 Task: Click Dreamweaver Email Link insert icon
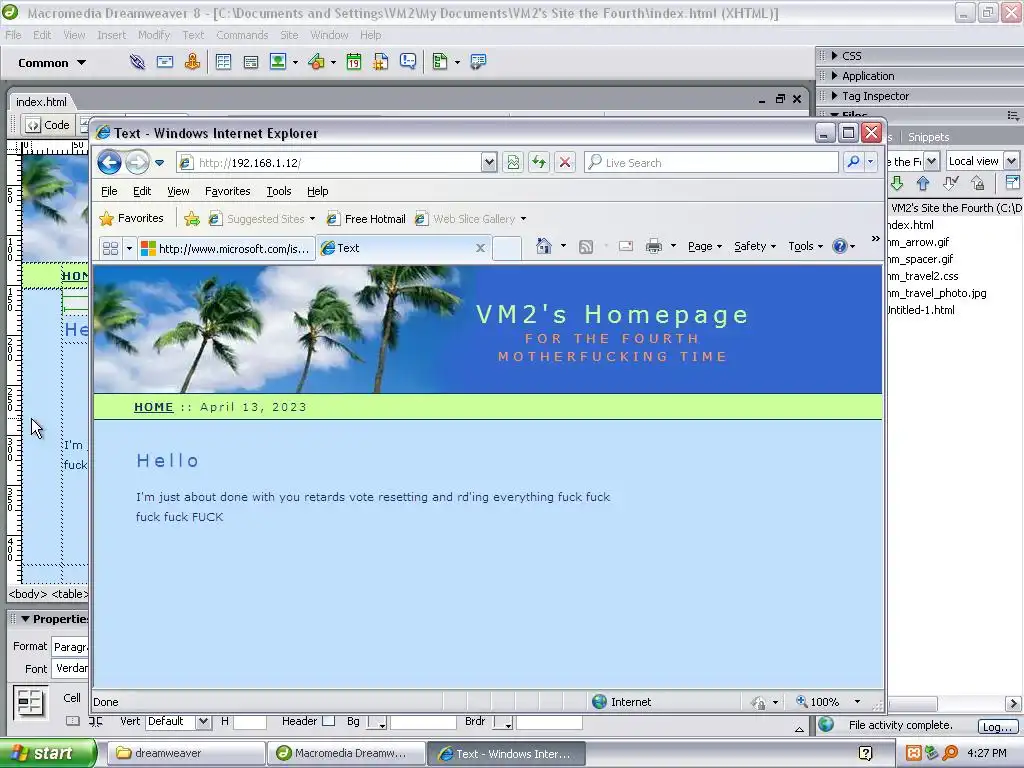pos(165,62)
